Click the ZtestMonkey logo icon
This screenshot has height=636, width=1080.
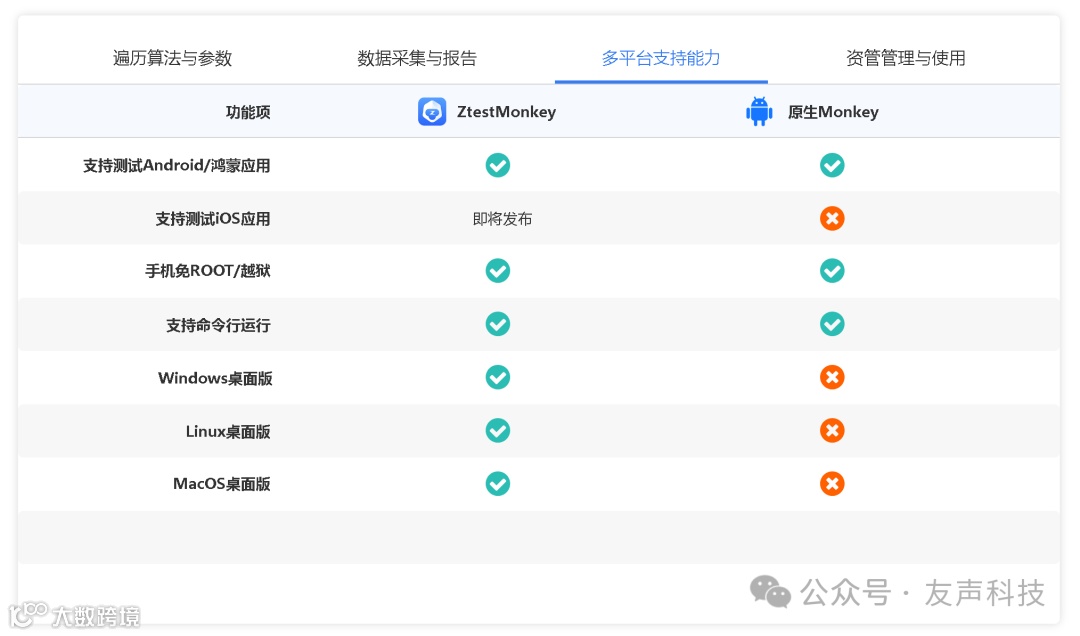432,112
